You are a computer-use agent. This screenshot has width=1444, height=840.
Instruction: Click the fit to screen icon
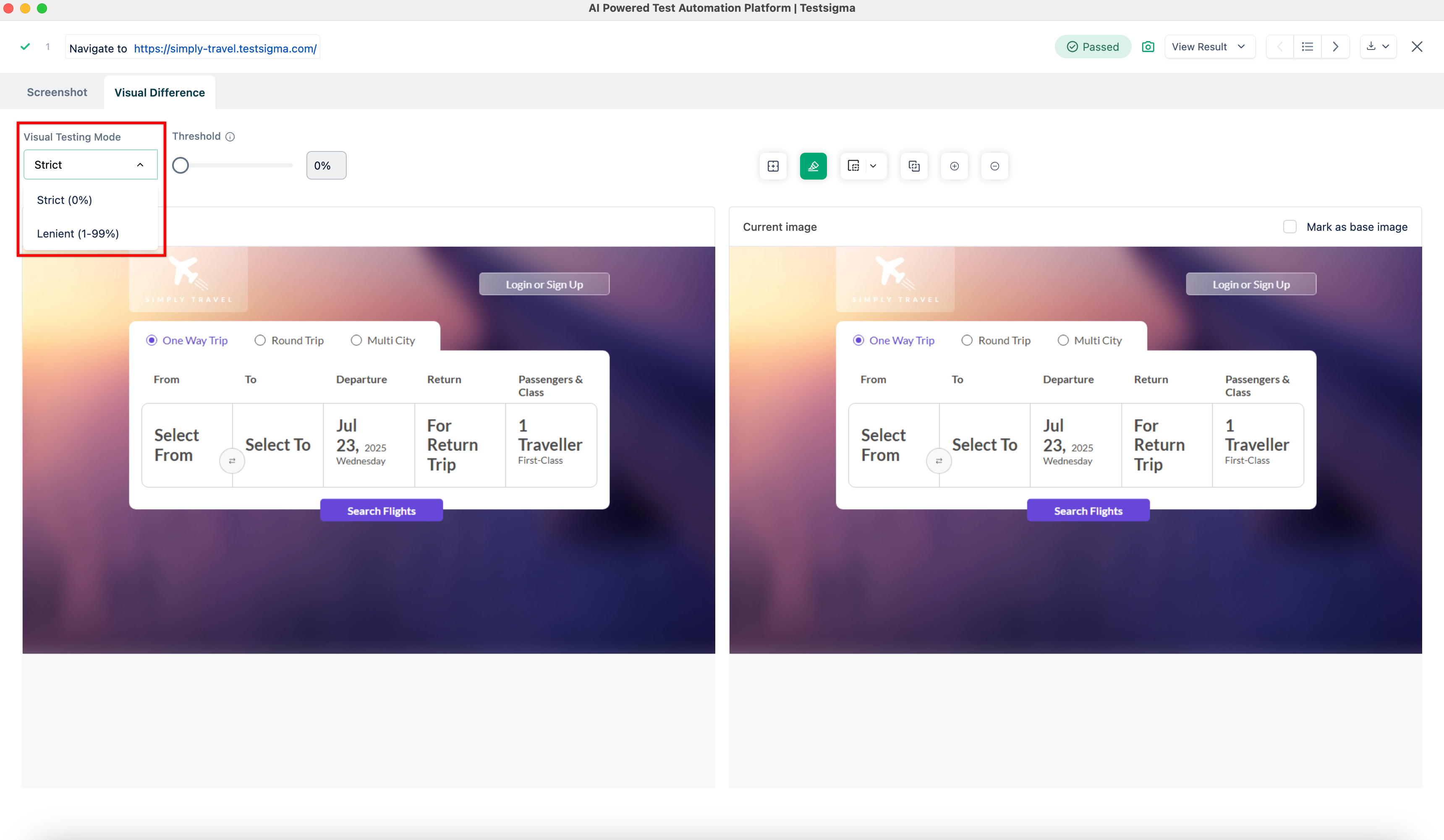773,166
